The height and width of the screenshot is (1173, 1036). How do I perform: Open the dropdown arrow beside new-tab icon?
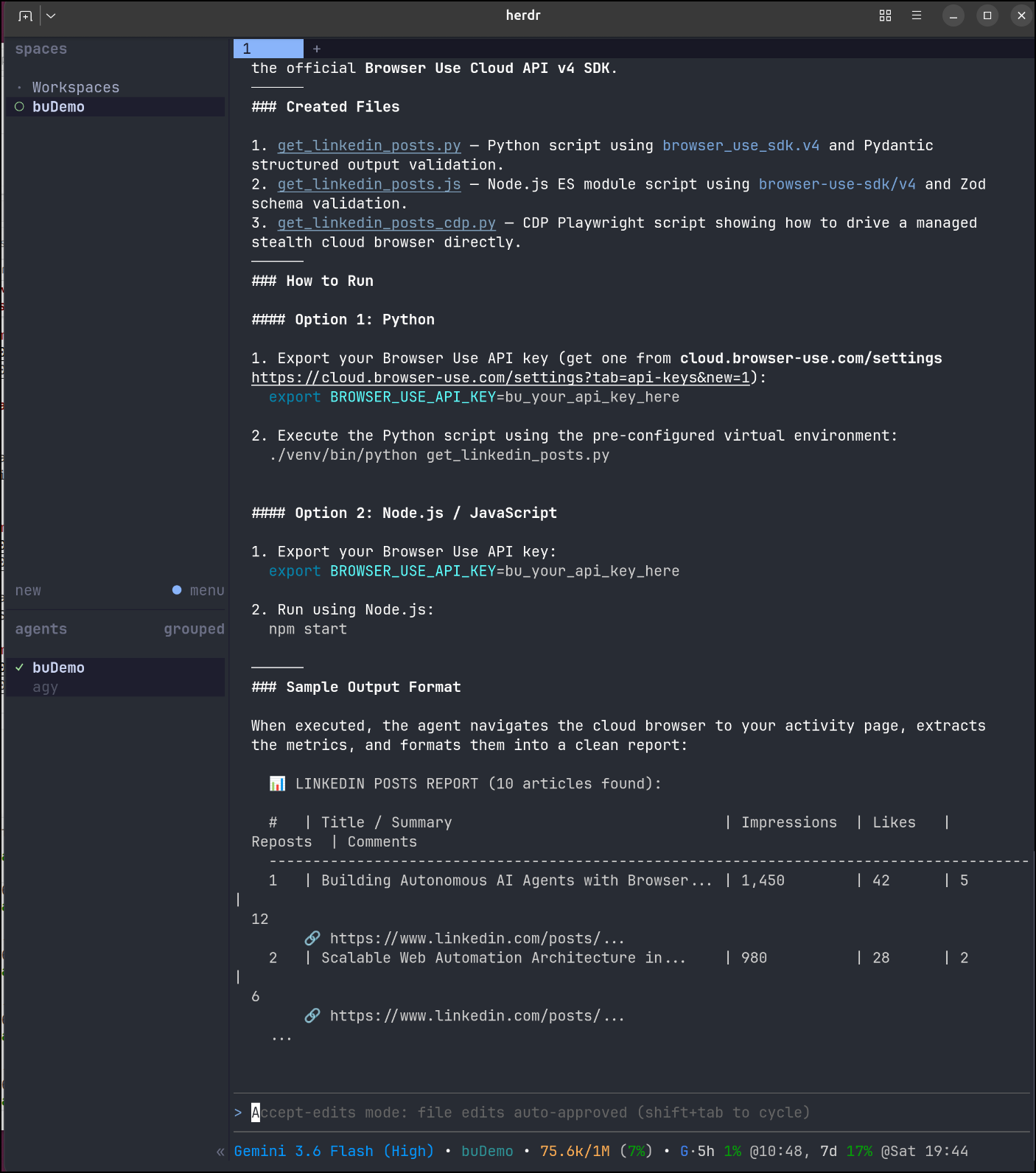(51, 15)
